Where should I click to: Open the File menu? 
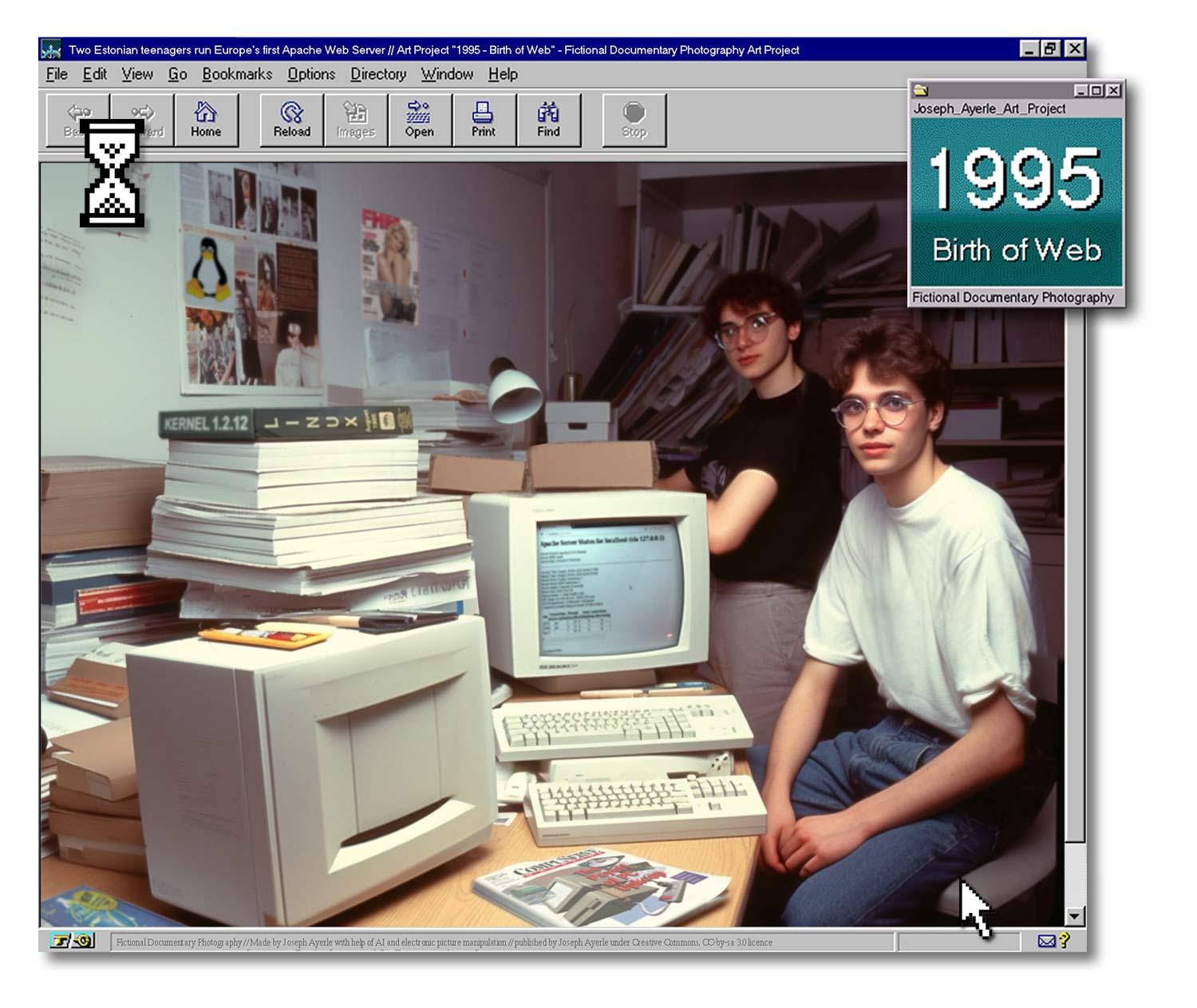pos(57,74)
